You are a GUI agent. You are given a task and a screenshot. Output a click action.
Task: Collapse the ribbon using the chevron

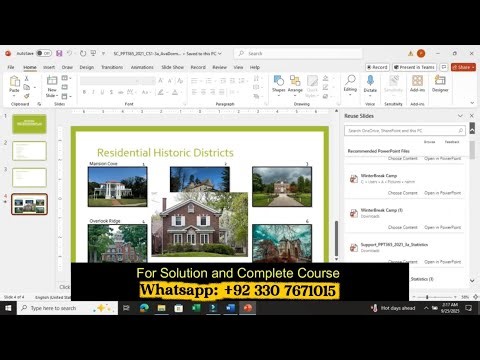[472, 103]
